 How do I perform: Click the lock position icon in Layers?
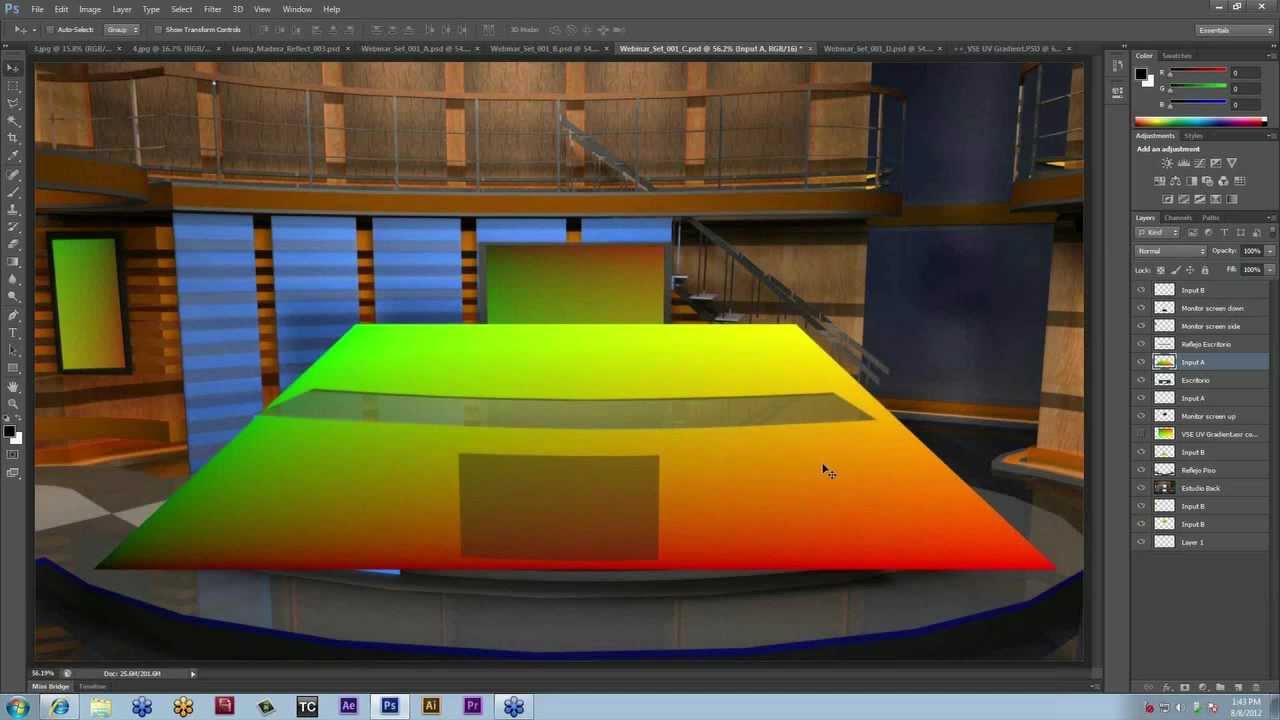(x=1190, y=270)
